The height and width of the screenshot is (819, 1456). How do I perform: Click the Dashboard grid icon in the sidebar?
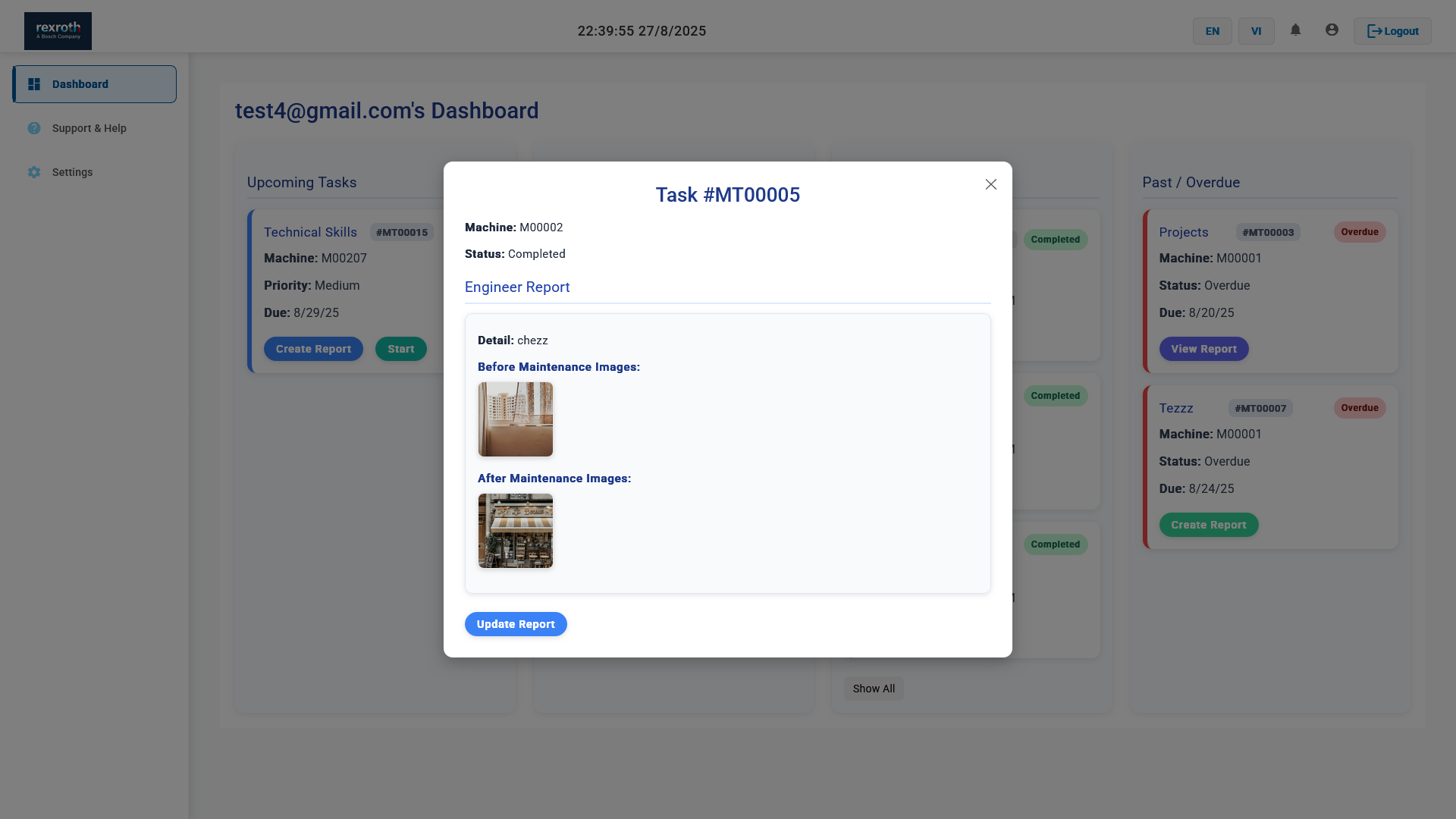pyautogui.click(x=34, y=84)
